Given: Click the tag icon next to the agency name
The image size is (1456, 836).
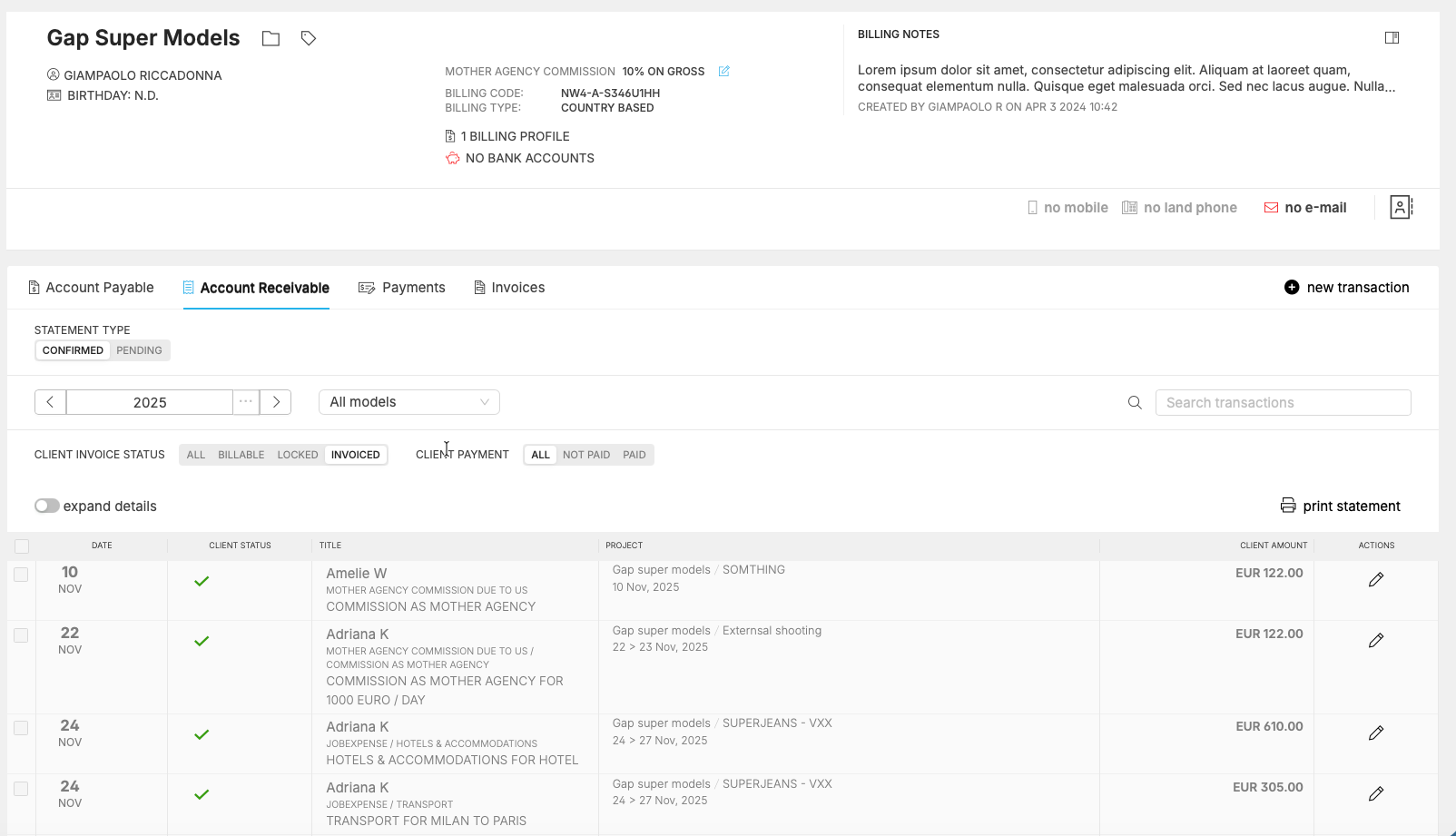Looking at the screenshot, I should 308,38.
